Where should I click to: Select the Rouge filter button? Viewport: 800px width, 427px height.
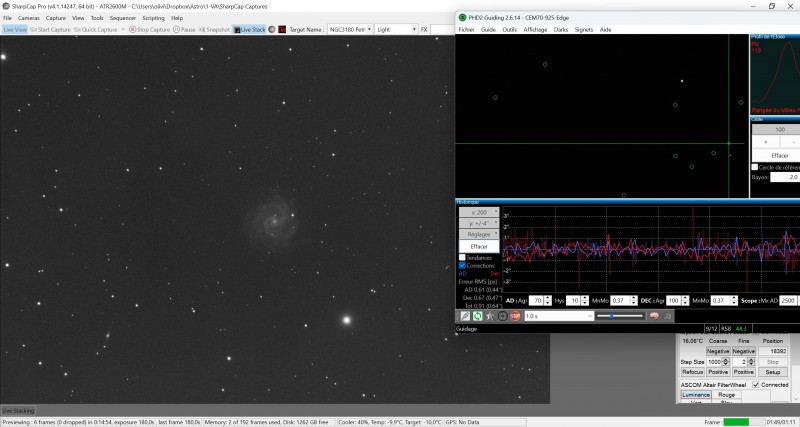pos(727,395)
